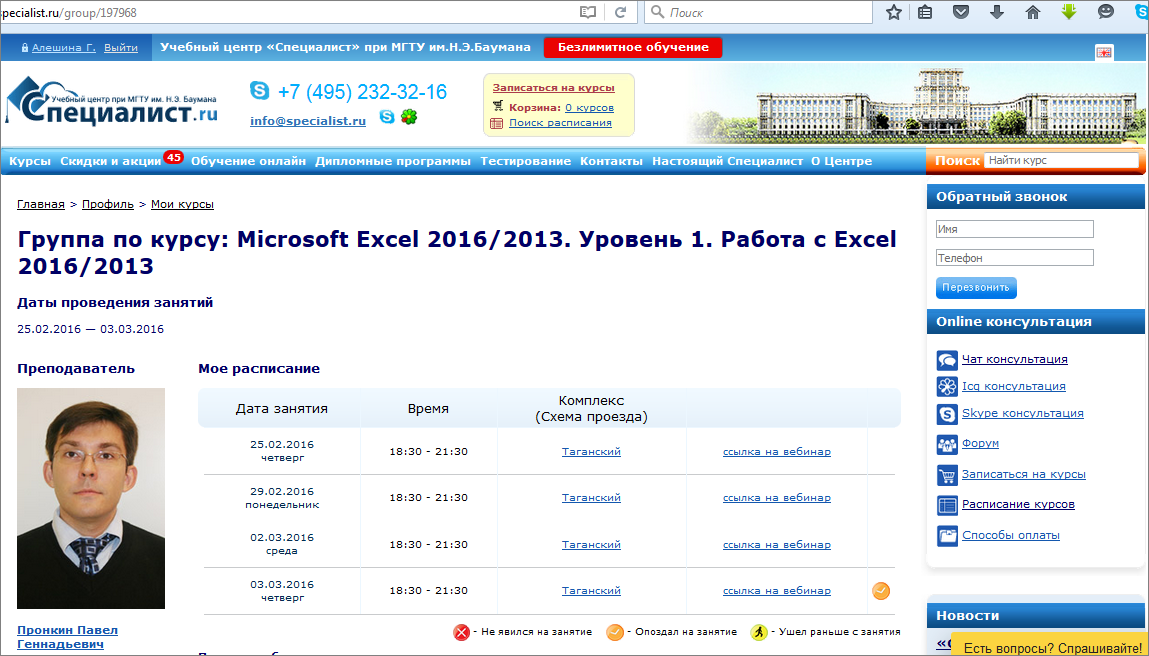
Task: Open Дипломные программы
Action: 393,161
